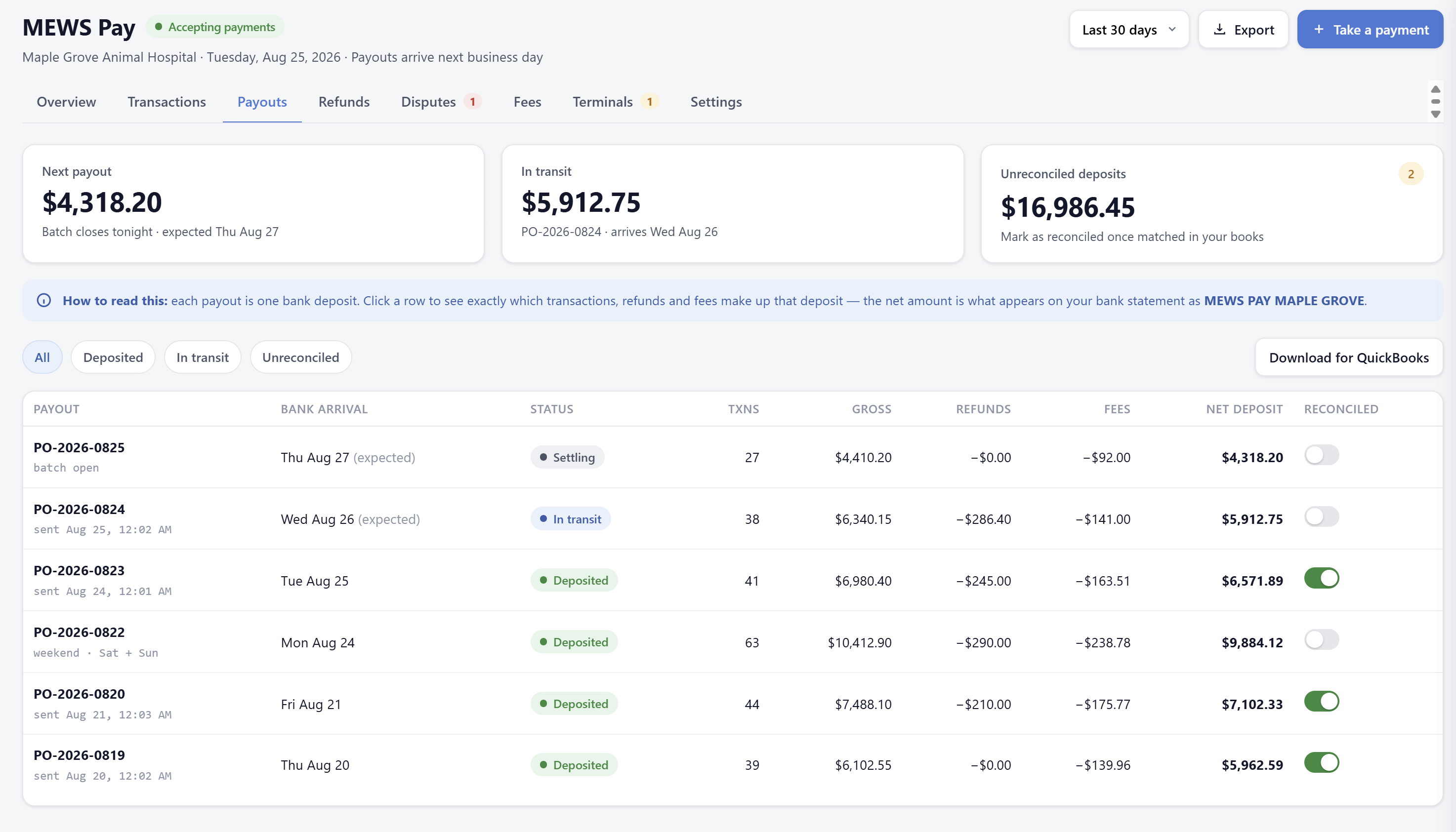Open the Settings tab
The image size is (1456, 832).
click(716, 102)
